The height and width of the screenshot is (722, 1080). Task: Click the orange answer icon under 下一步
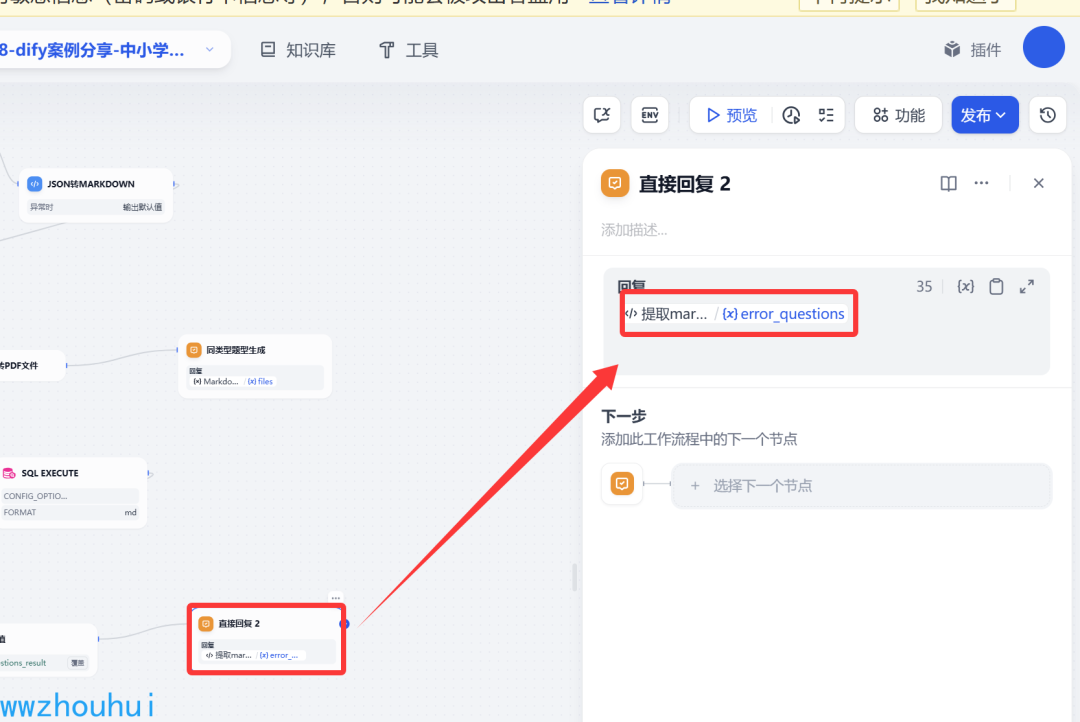622,484
